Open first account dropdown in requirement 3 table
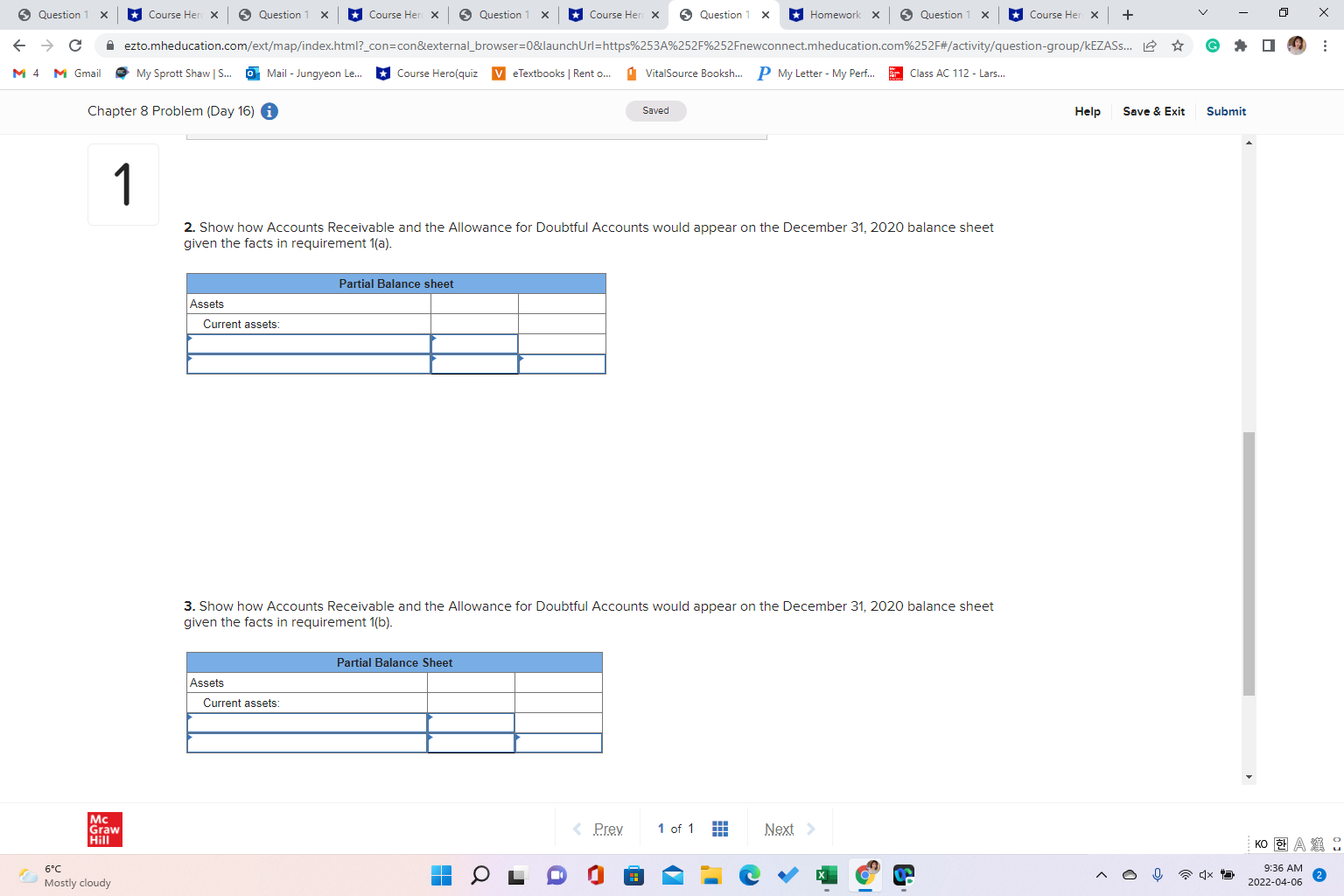The image size is (1344, 896). point(307,723)
